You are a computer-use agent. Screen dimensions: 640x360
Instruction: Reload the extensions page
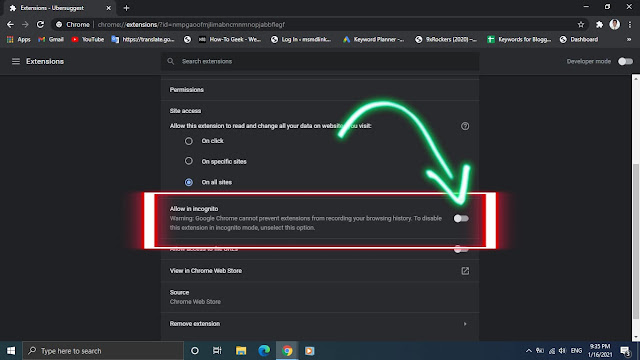[40, 24]
